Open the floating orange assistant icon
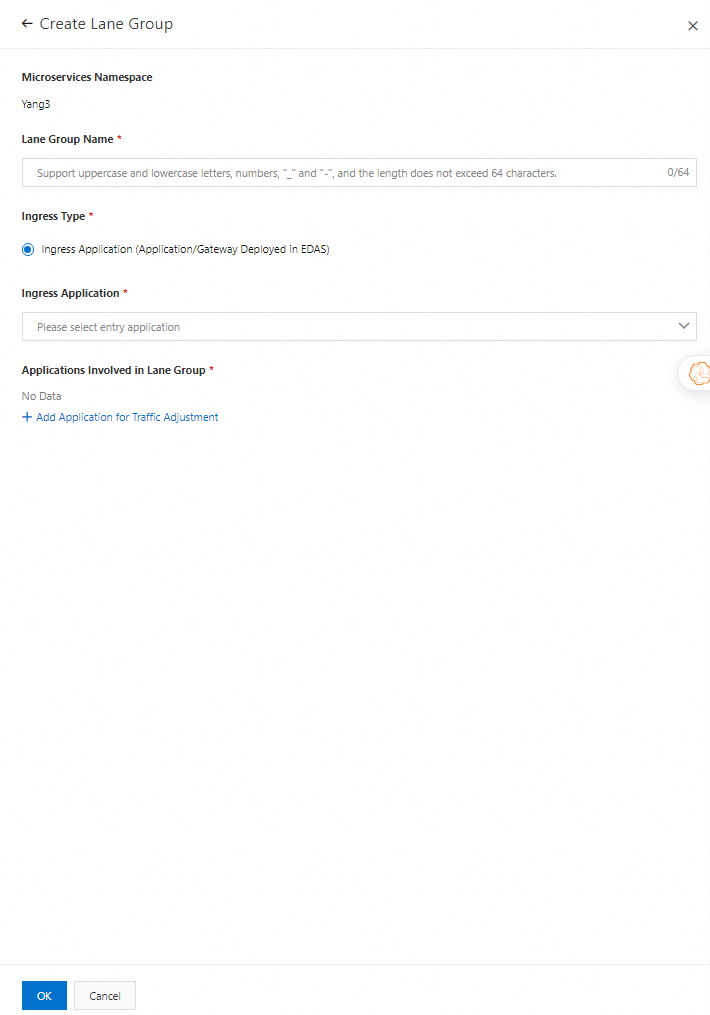 click(698, 374)
